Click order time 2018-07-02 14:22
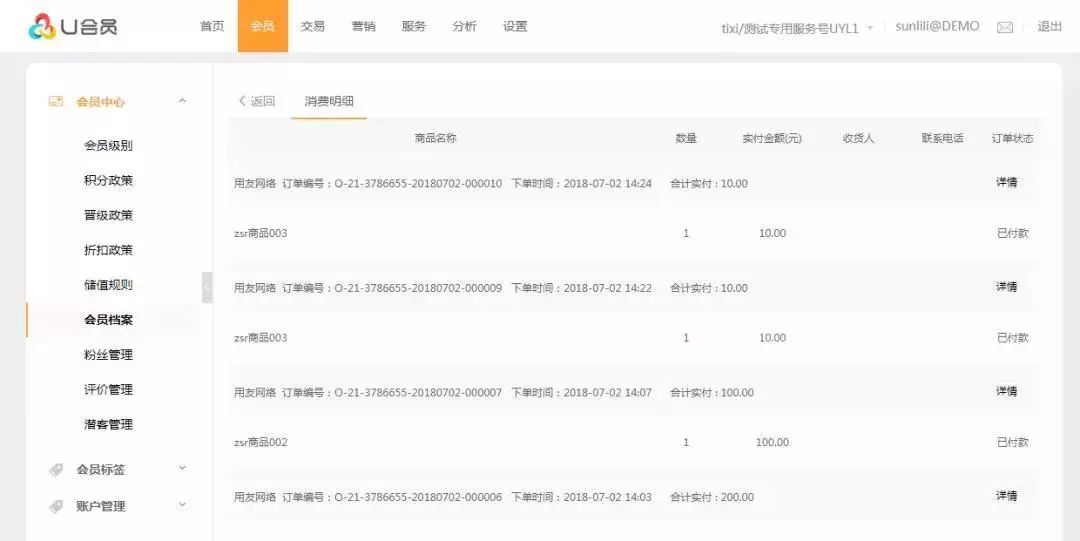Image resolution: width=1080 pixels, height=541 pixels. [608, 287]
